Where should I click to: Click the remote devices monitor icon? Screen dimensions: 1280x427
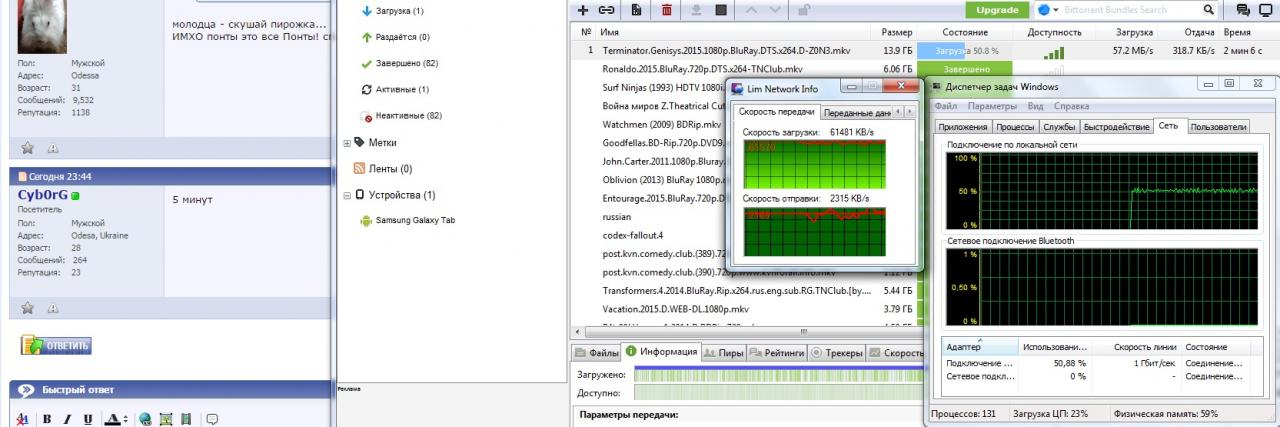[x=1266, y=10]
